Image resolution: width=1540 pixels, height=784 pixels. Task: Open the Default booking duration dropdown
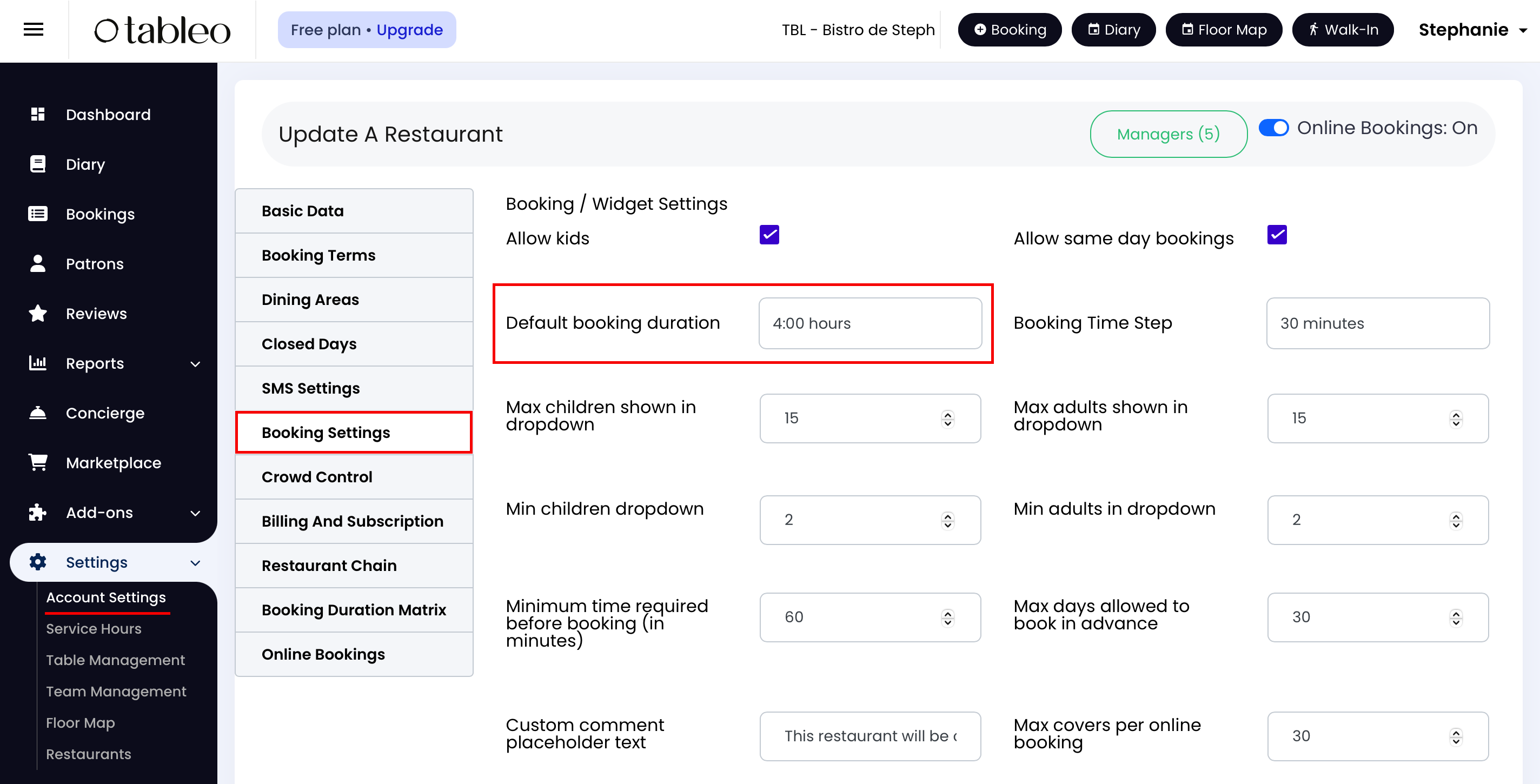(870, 323)
